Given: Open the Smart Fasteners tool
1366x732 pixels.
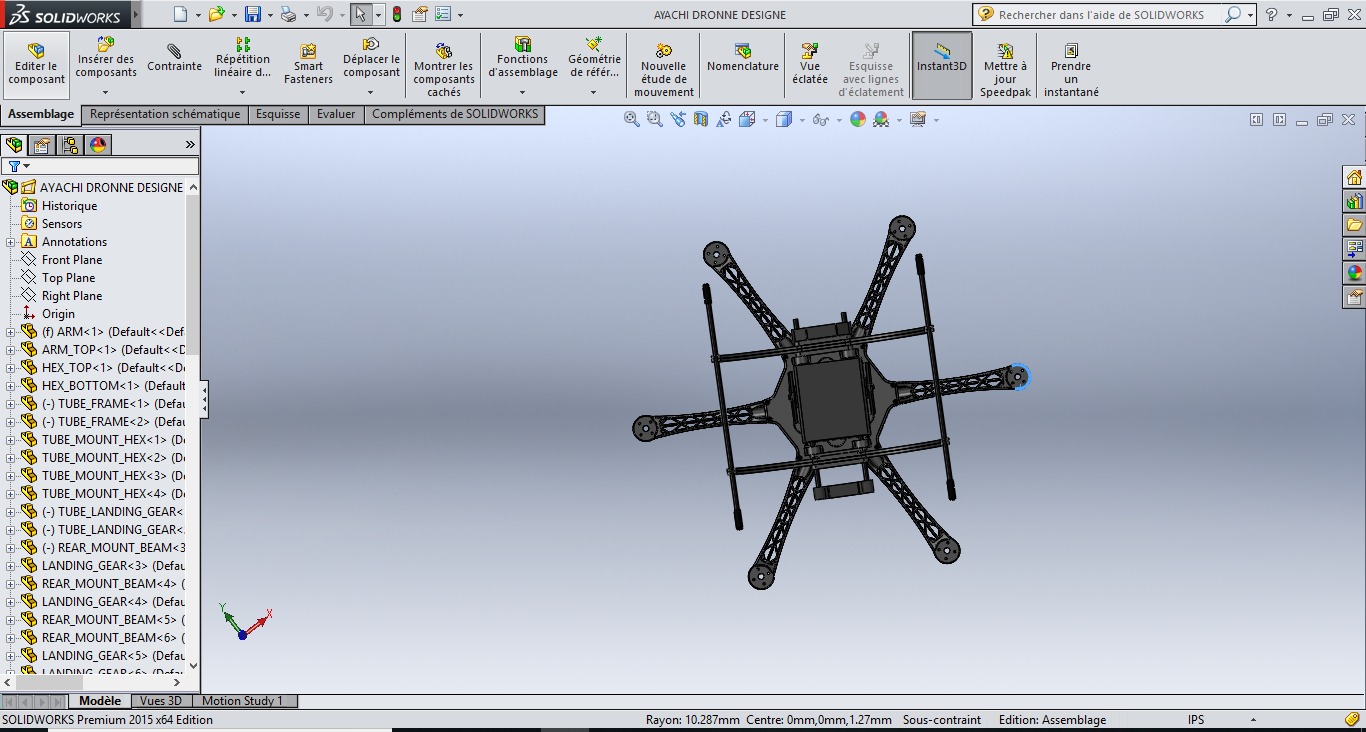Looking at the screenshot, I should point(308,65).
